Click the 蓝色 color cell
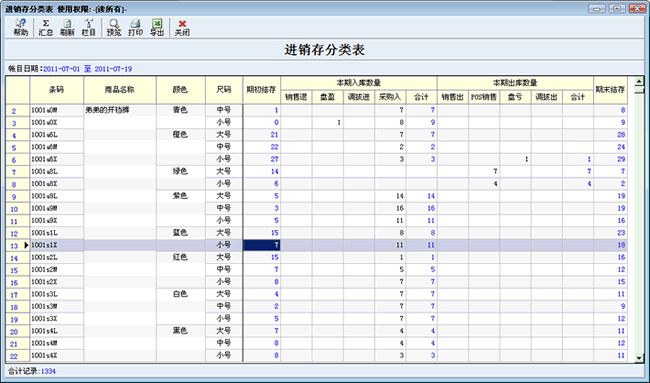 (x=180, y=233)
